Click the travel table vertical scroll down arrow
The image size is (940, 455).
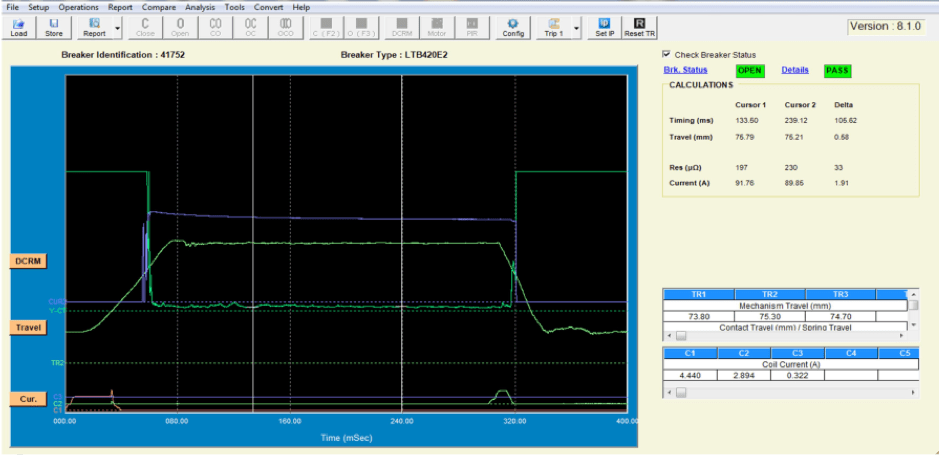(x=912, y=326)
